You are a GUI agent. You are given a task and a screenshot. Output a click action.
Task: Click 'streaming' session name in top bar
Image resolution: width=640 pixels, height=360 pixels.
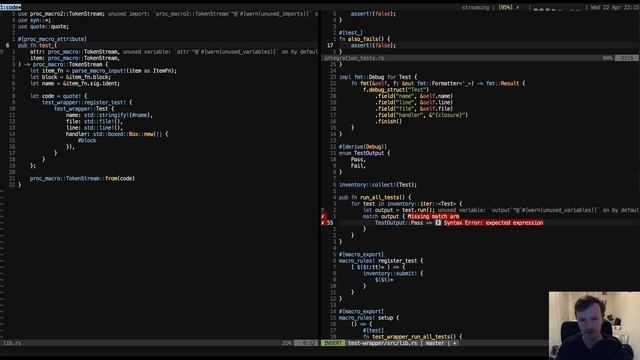point(475,7)
